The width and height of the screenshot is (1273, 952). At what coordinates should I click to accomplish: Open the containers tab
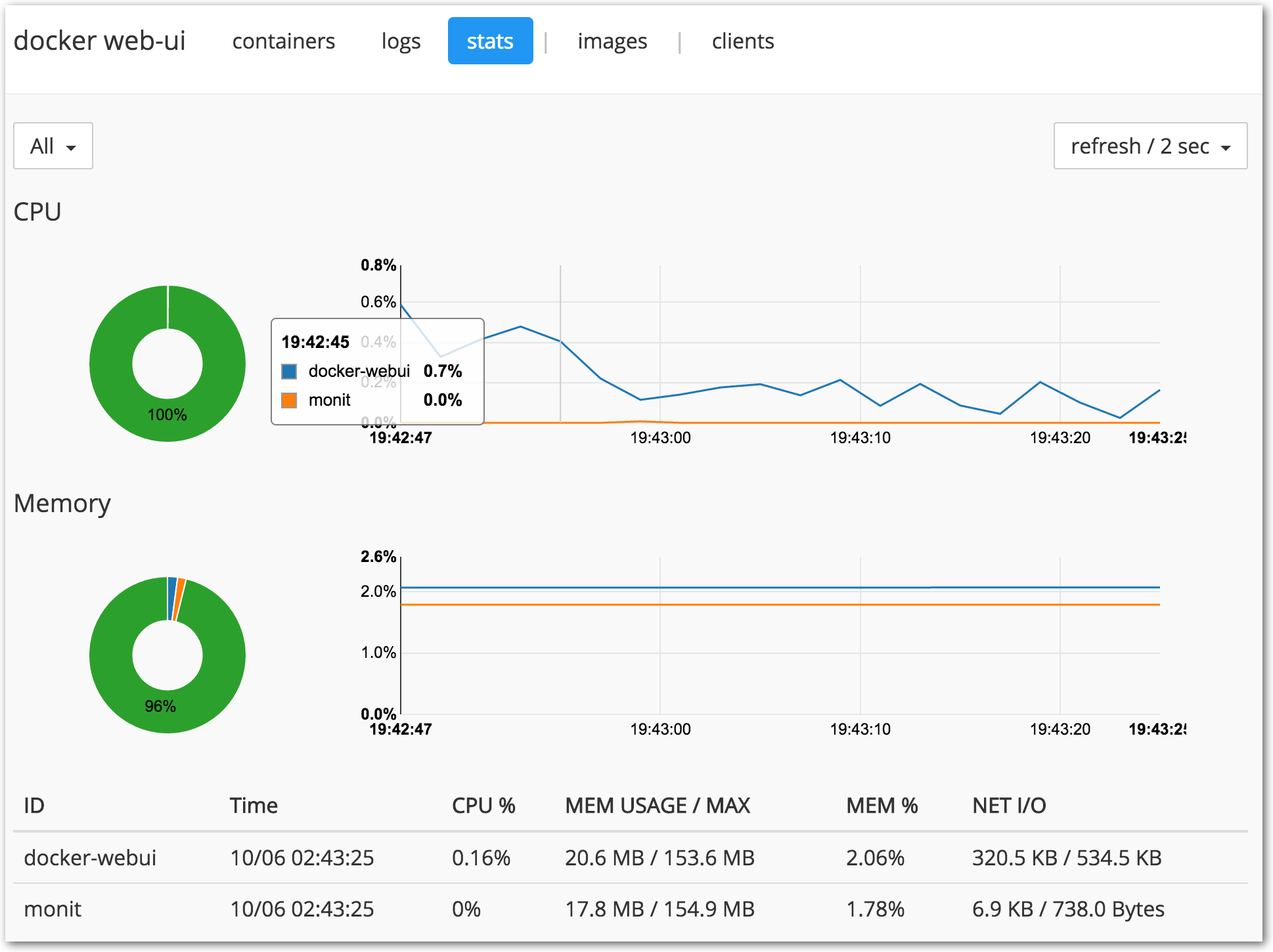[x=283, y=41]
